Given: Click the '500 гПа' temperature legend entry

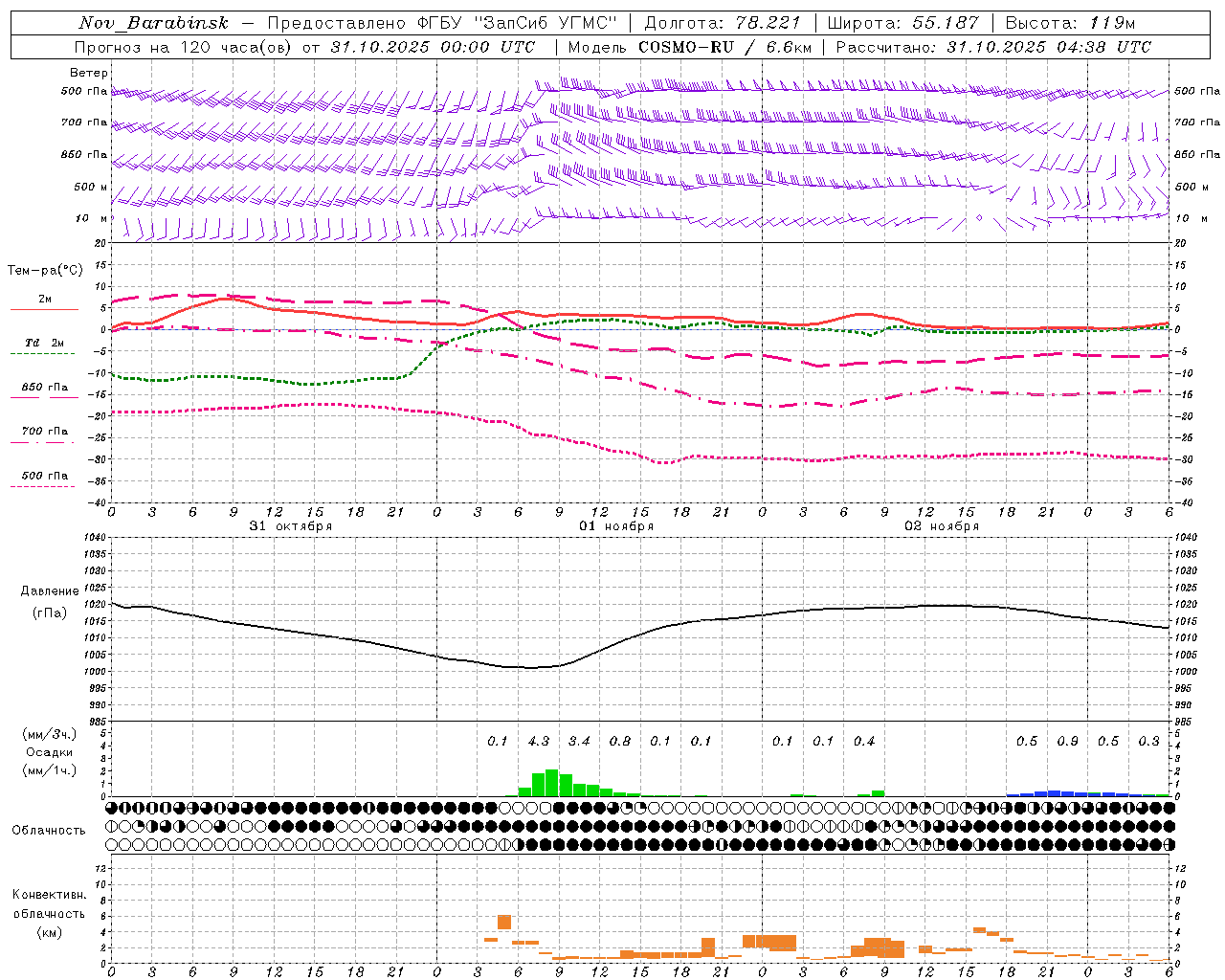Looking at the screenshot, I should 45,476.
